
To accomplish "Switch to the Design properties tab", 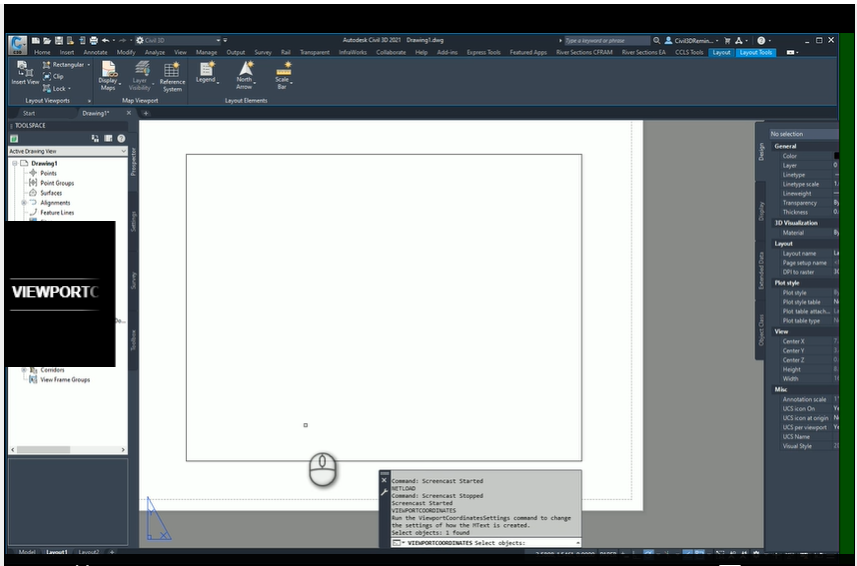I will 761,152.
